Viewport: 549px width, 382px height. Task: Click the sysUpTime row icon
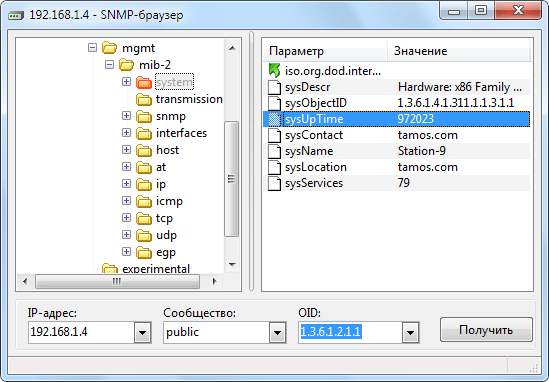[274, 119]
